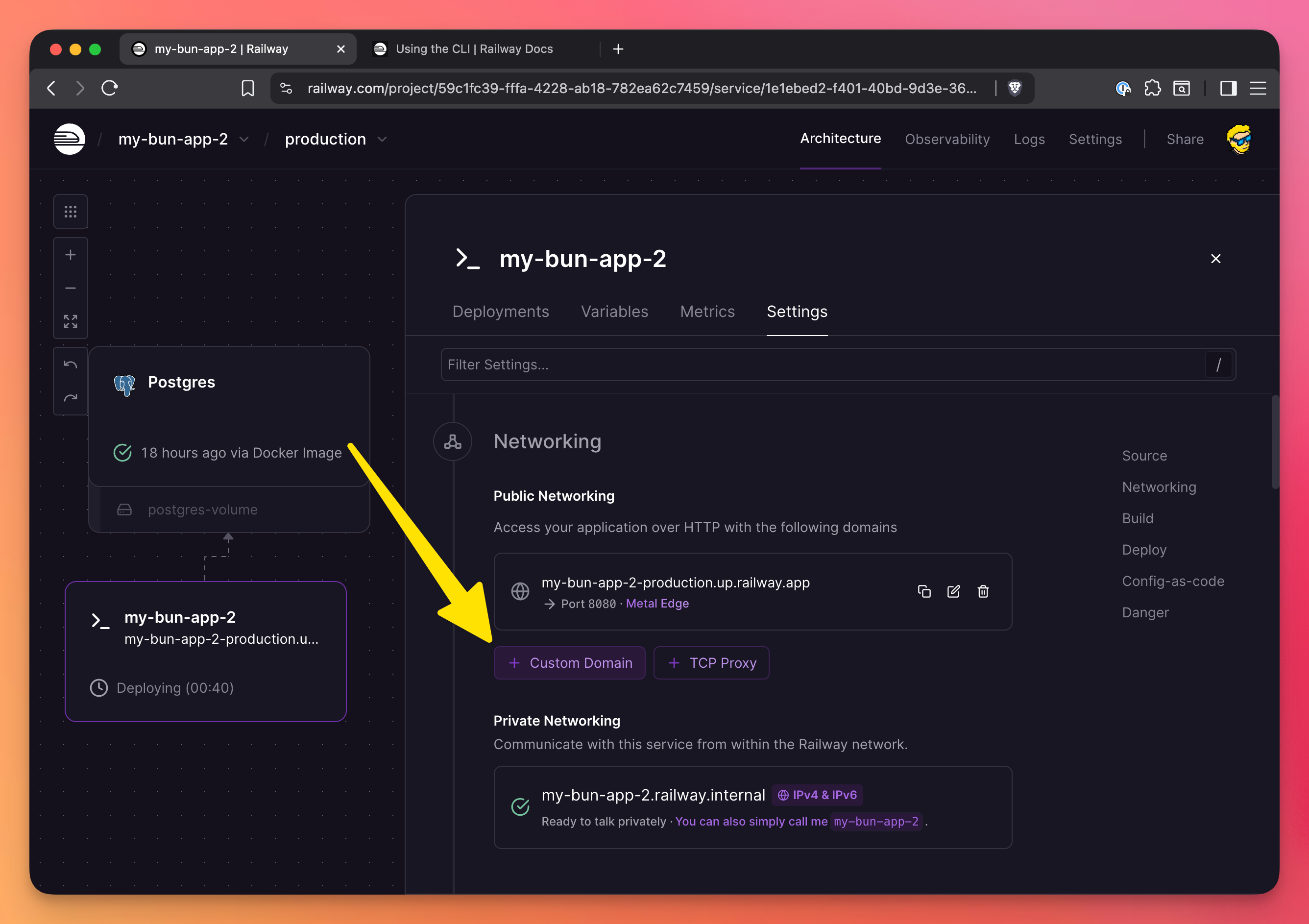Click the canvas zoom out minus icon
1309x924 pixels.
[x=70, y=289]
